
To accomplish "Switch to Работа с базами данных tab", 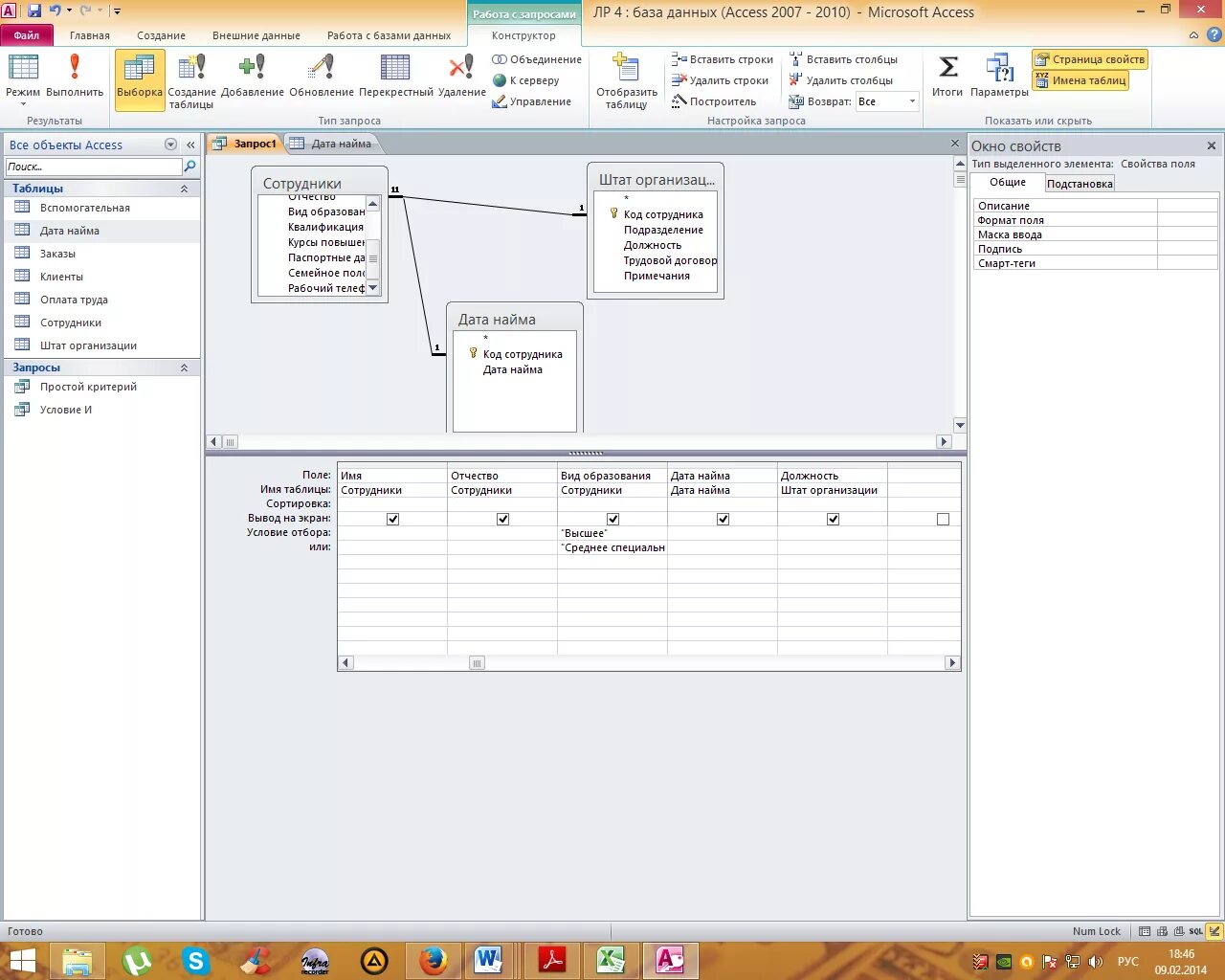I will click(389, 35).
